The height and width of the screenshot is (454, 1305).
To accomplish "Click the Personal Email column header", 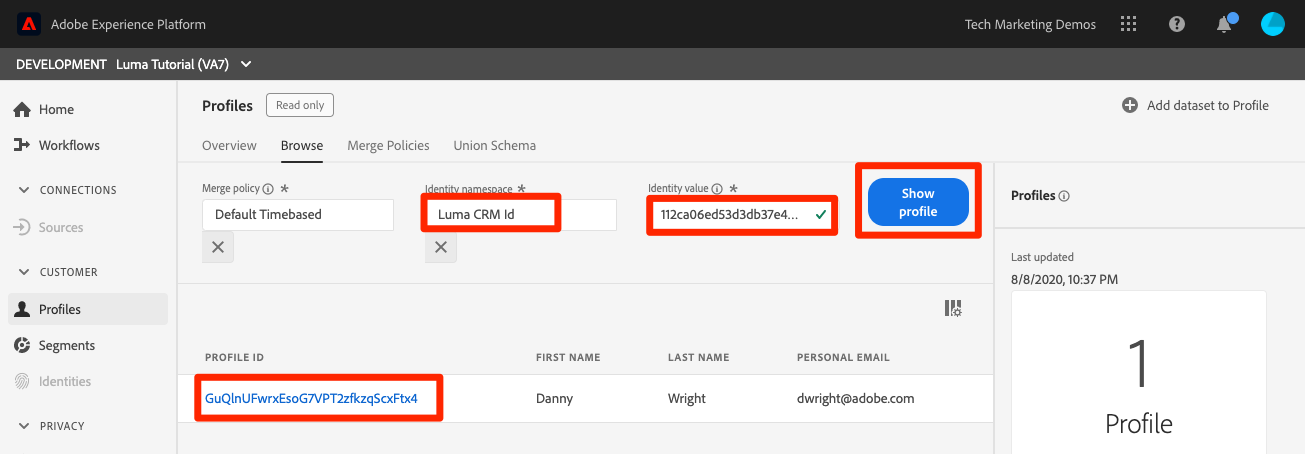I will click(843, 357).
